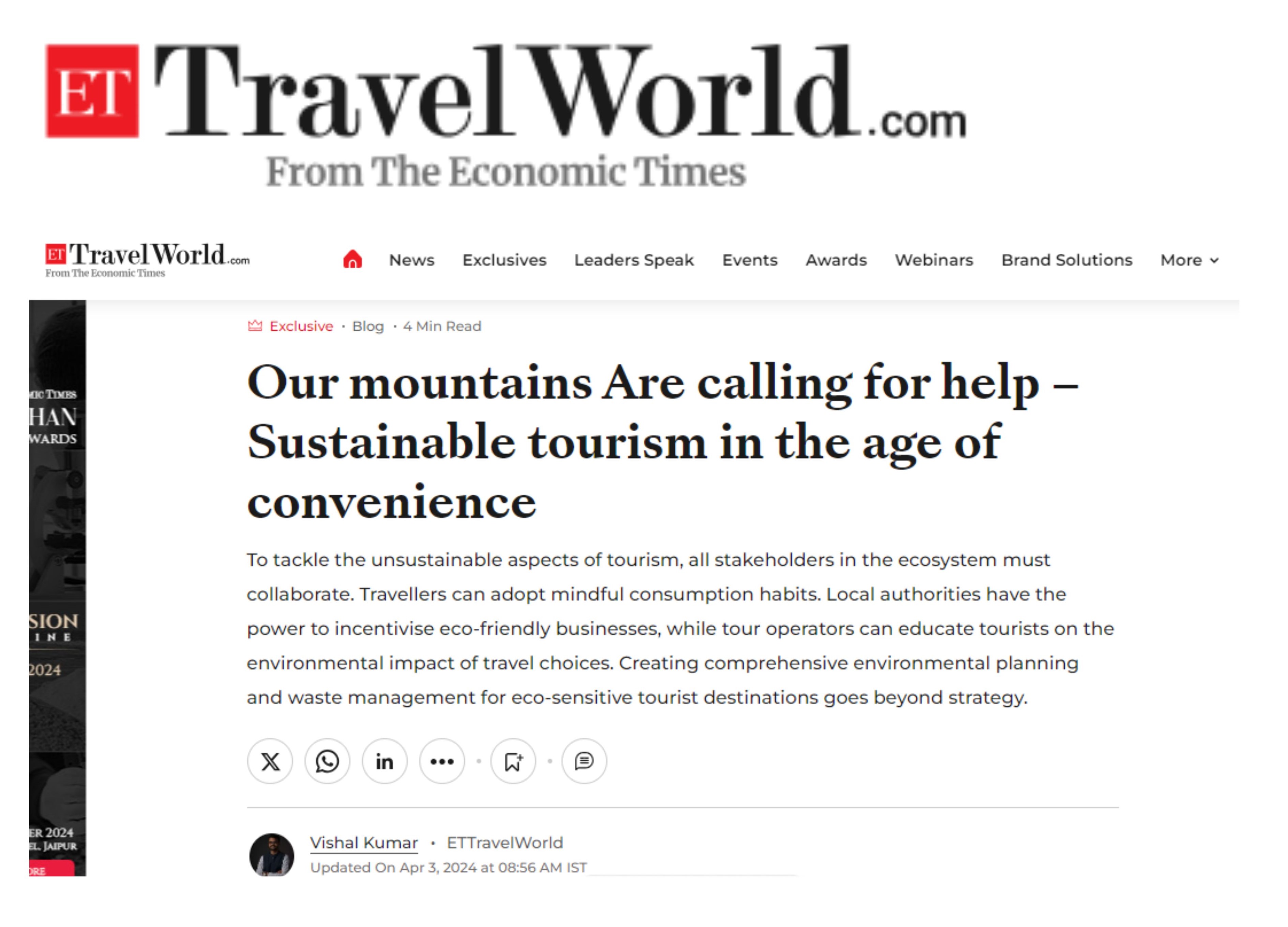Screen dimensions: 1288x927
Task: Expand the More dropdown menu
Action: click(x=1189, y=260)
